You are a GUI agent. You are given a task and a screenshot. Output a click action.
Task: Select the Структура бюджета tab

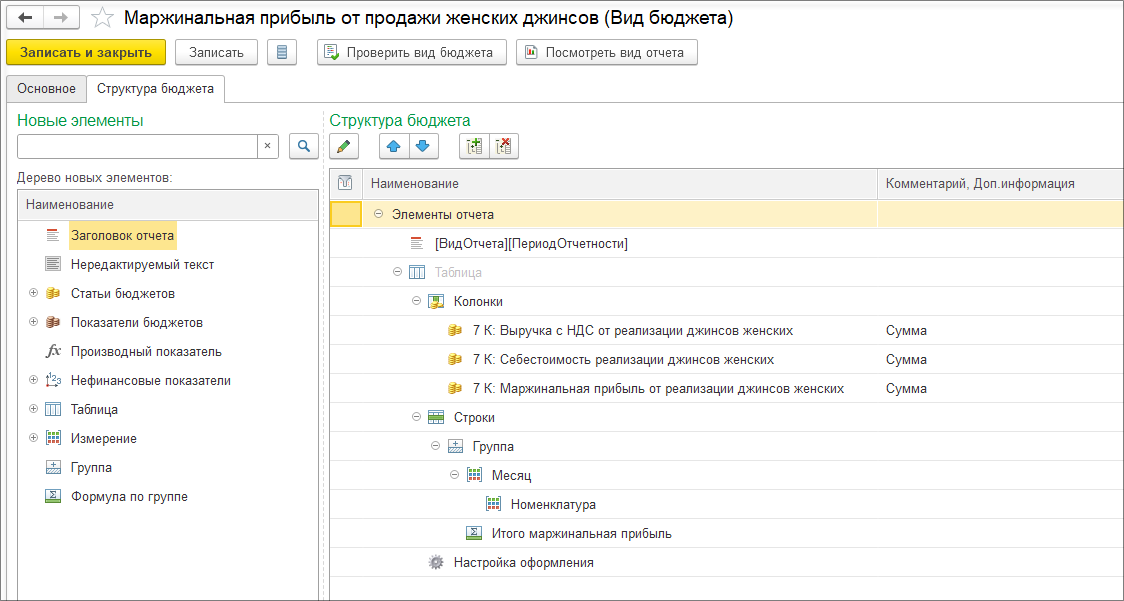point(155,88)
